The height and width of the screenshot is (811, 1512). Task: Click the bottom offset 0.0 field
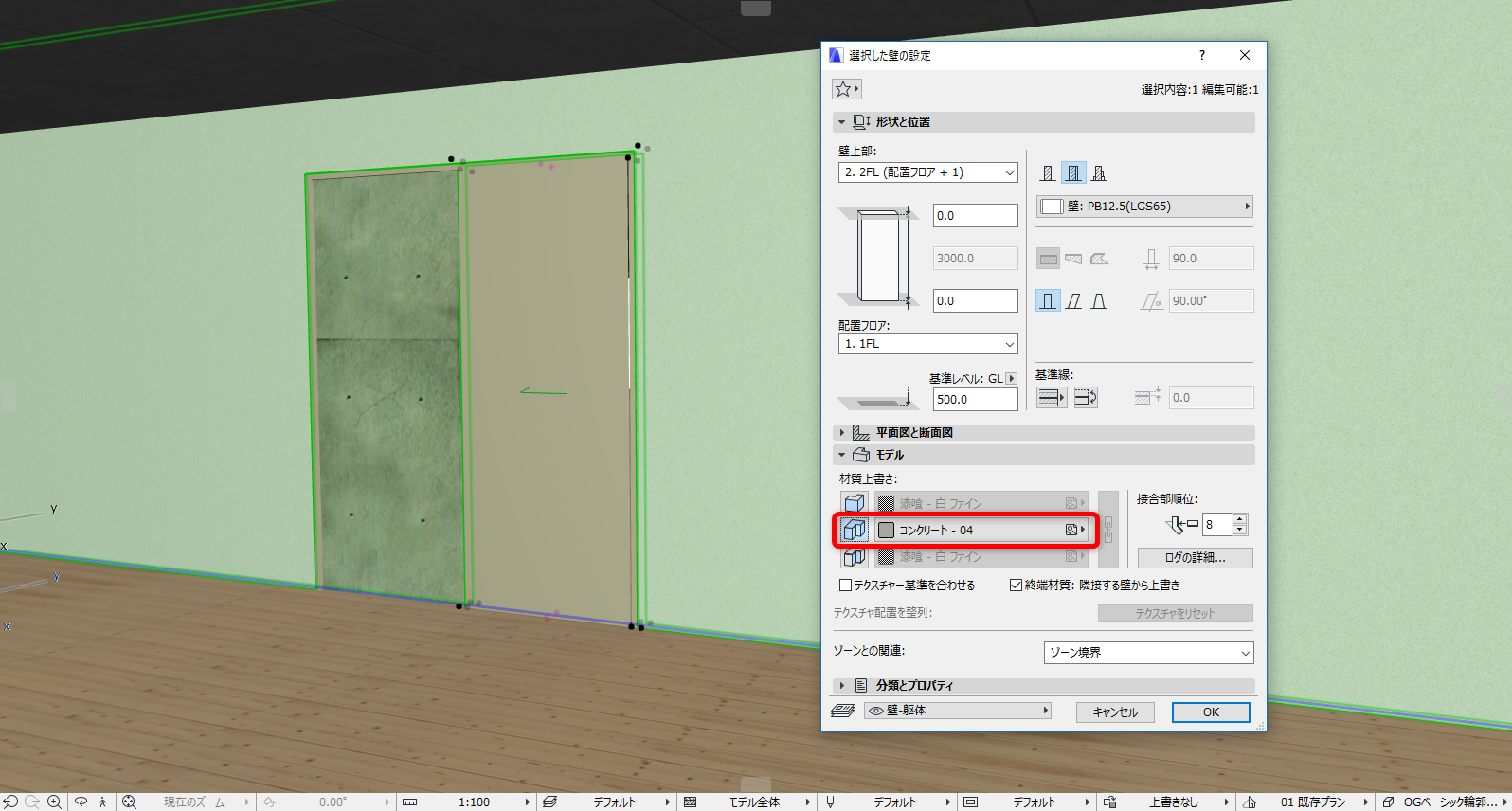pyautogui.click(x=975, y=301)
